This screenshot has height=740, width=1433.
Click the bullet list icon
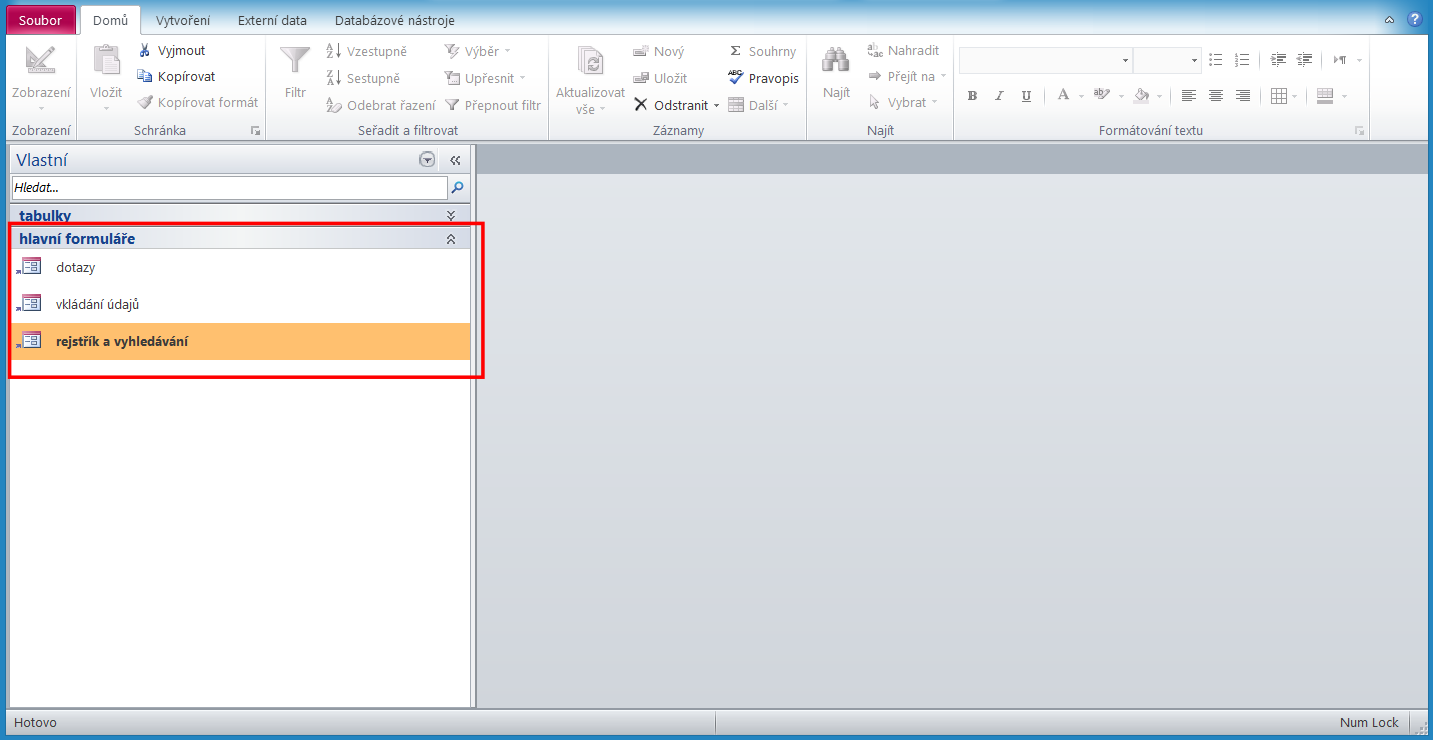coord(1216,60)
